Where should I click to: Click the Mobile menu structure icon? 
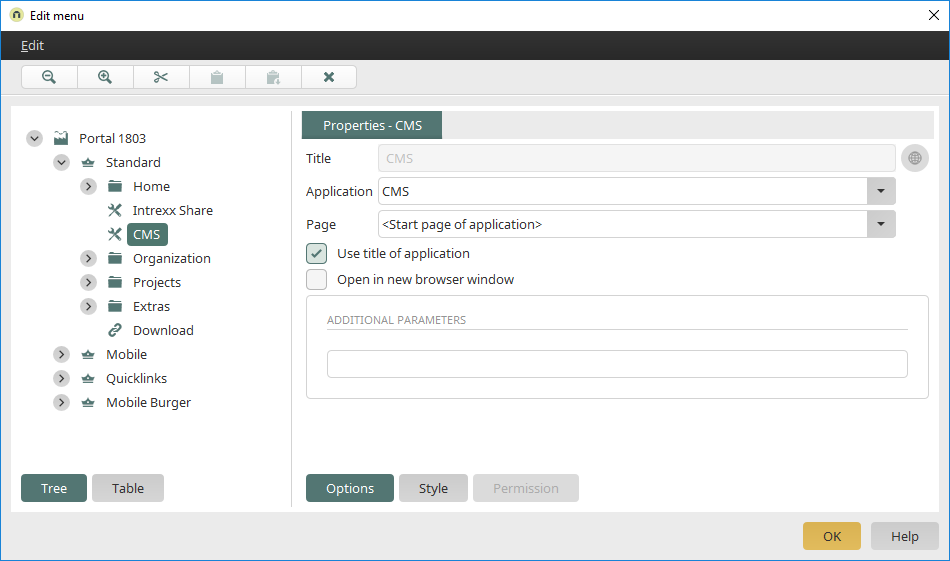88,354
